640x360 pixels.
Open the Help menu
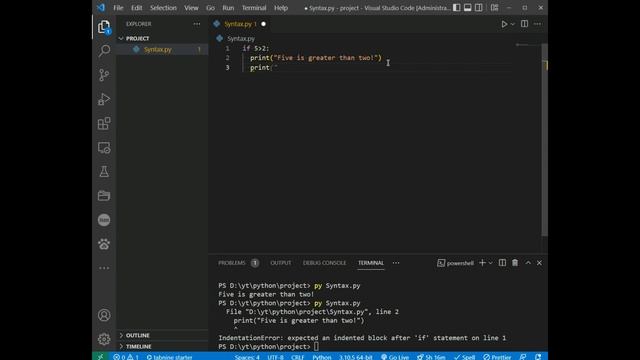[x=281, y=8]
